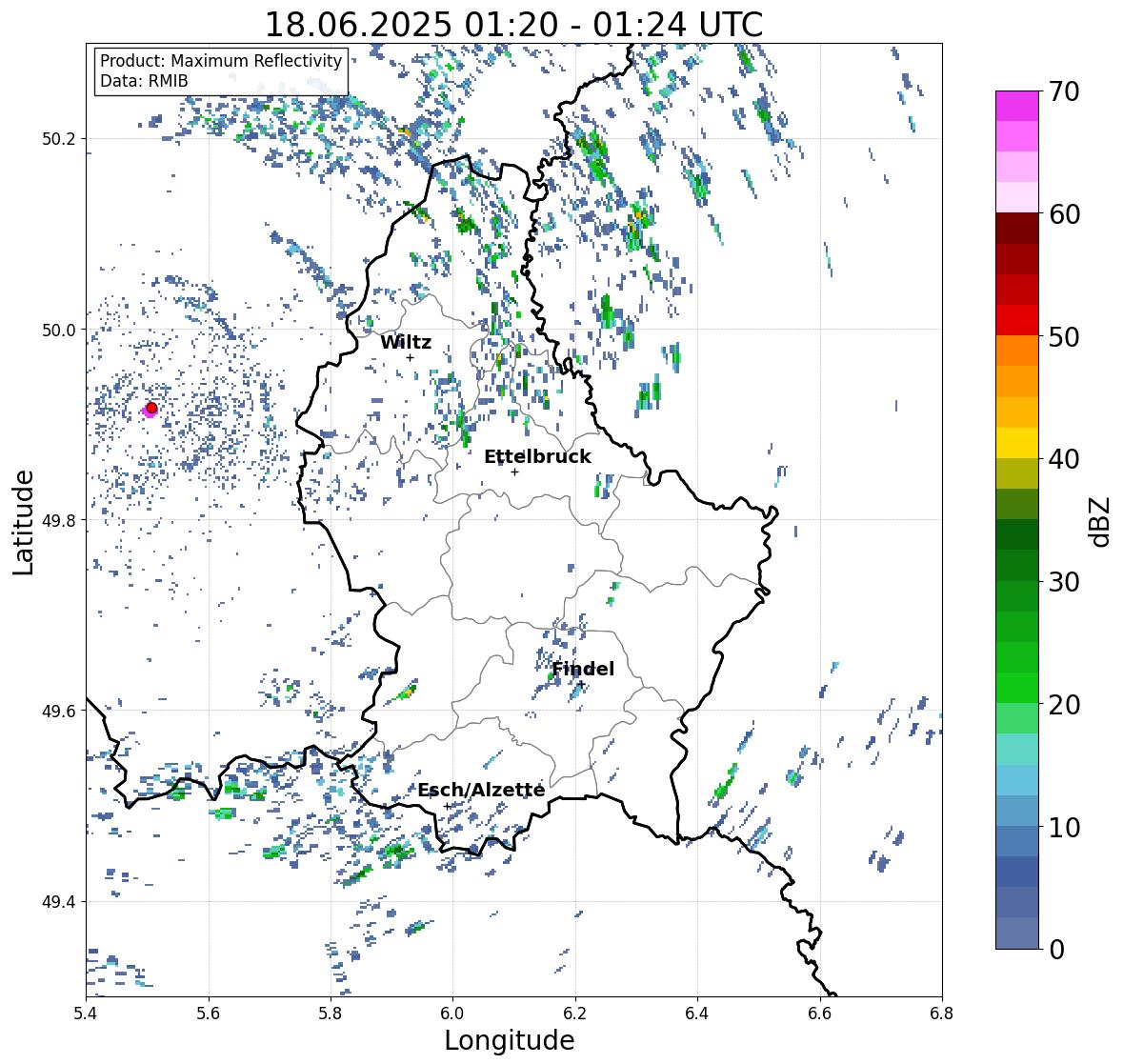This screenshot has width=1123, height=1064.
Task: Click the latitude tick label 49.4
Action: [58, 902]
